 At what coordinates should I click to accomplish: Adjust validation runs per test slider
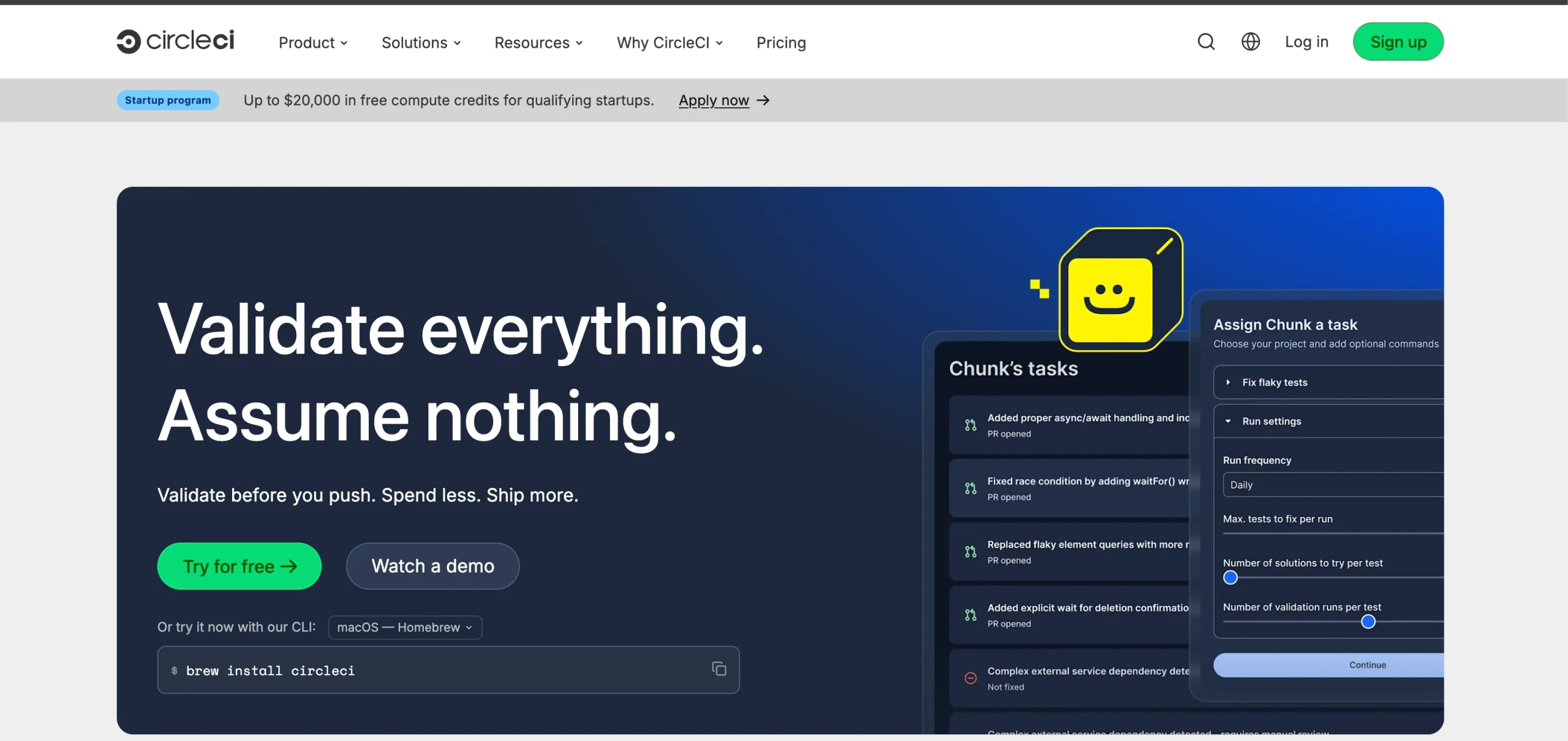(1368, 621)
